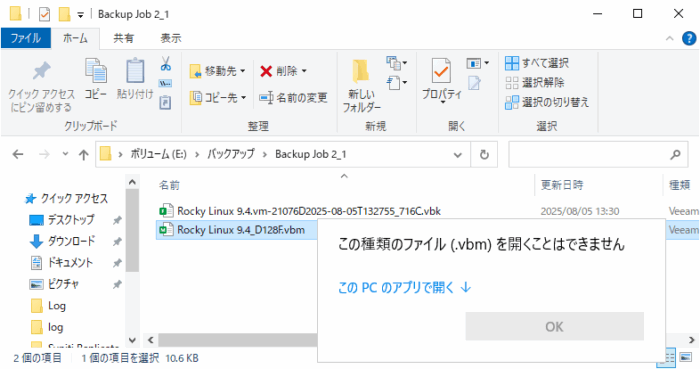Open the new item dropdown icon

tap(396, 63)
